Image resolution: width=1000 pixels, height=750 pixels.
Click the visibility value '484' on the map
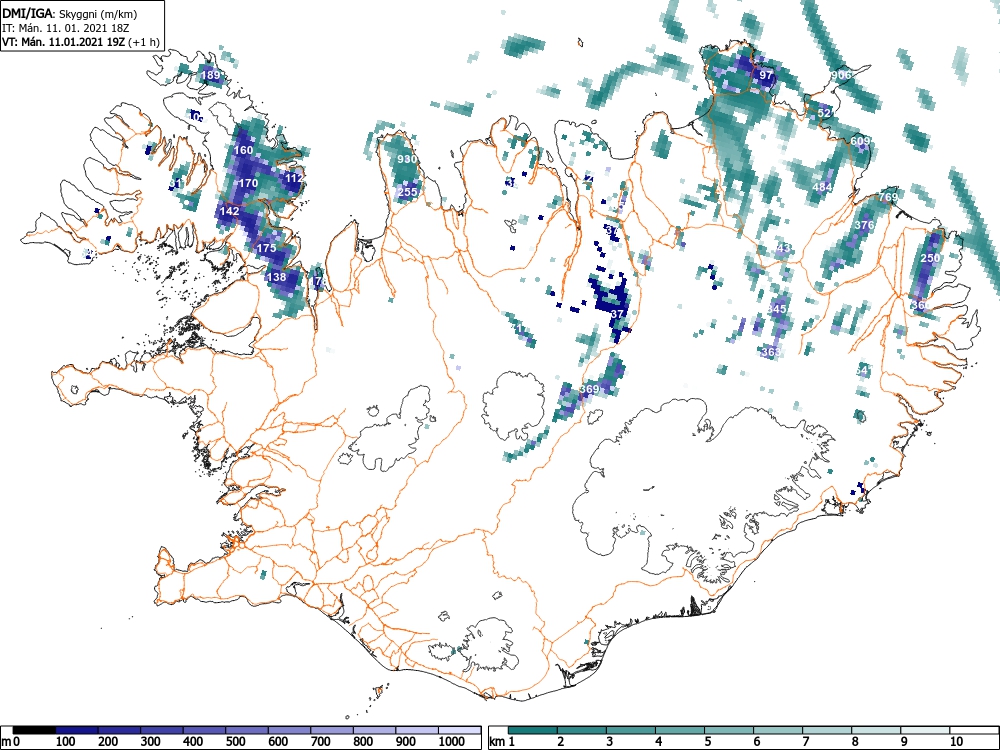tap(823, 188)
